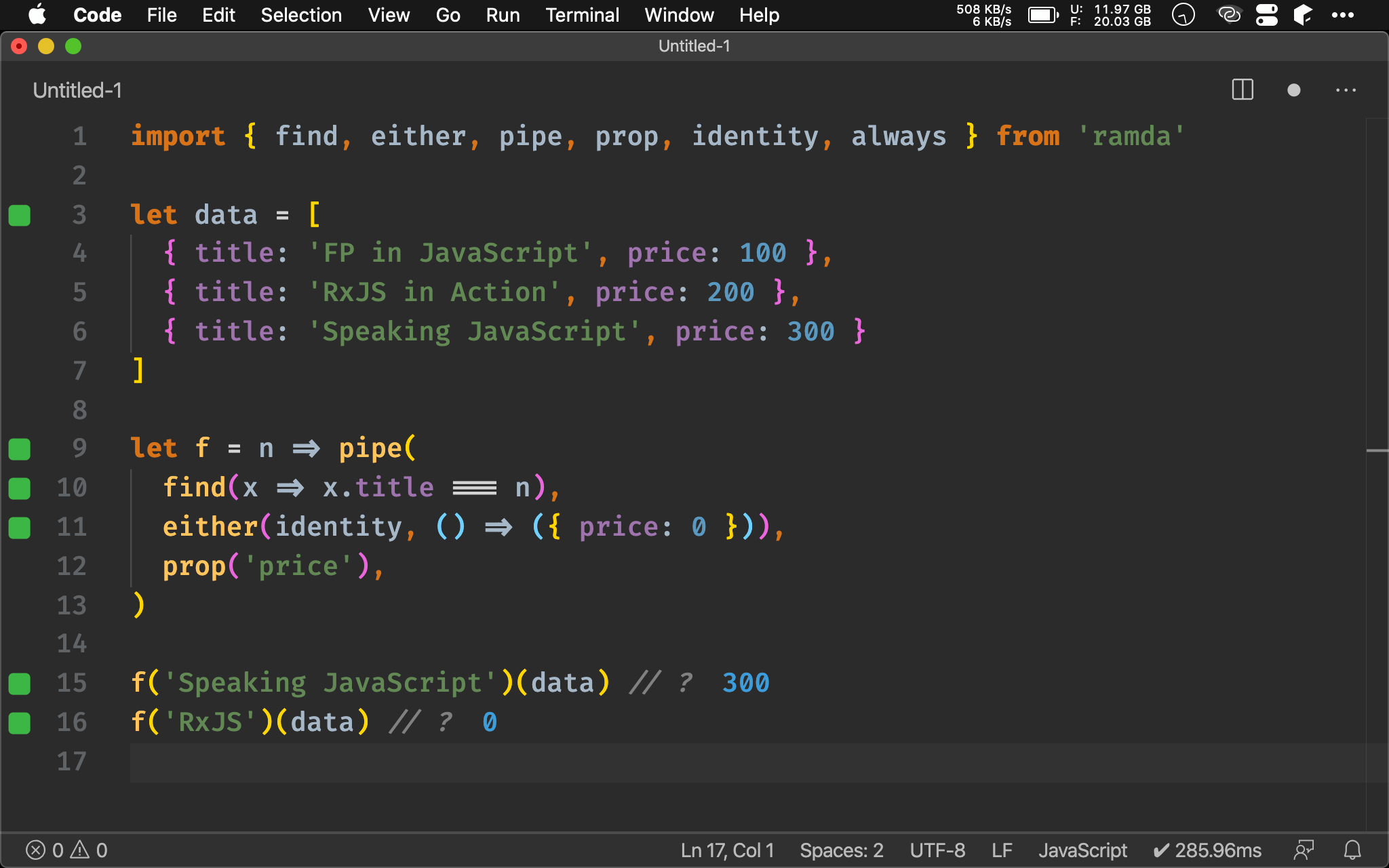Viewport: 1389px width, 868px height.
Task: Open the File menu
Action: (x=162, y=15)
